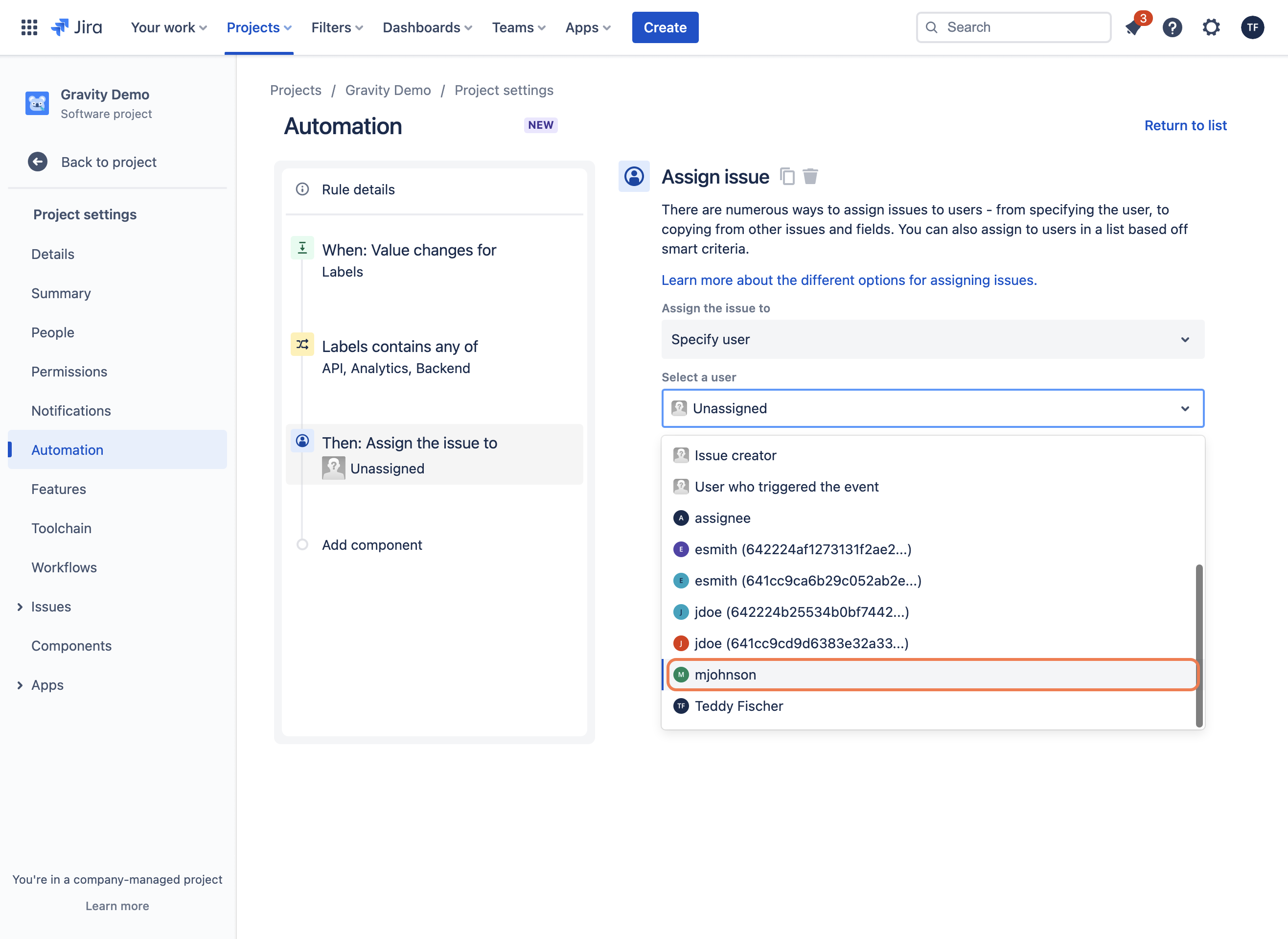The width and height of the screenshot is (1288, 939).
Task: Open the Dashboards menu
Action: tap(427, 27)
